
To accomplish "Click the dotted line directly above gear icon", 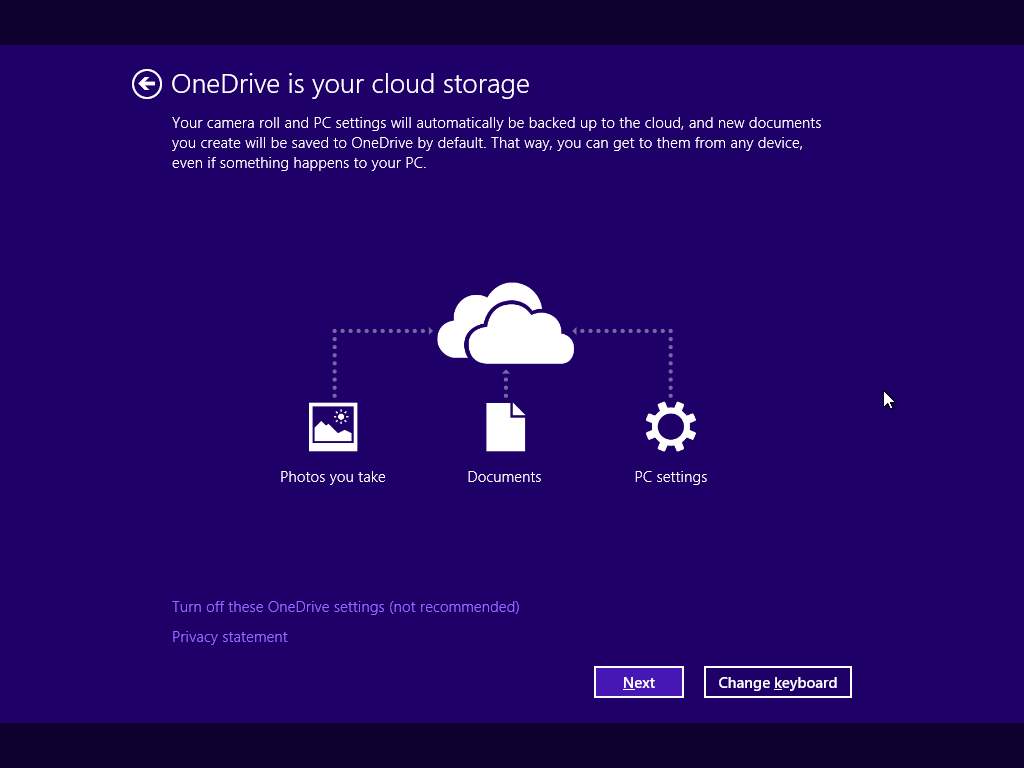I will coord(670,365).
